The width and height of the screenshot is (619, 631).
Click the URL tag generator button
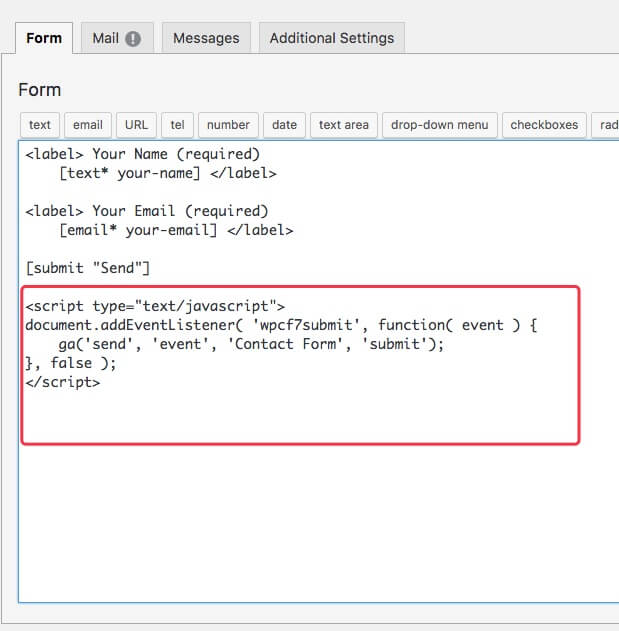(x=137, y=125)
